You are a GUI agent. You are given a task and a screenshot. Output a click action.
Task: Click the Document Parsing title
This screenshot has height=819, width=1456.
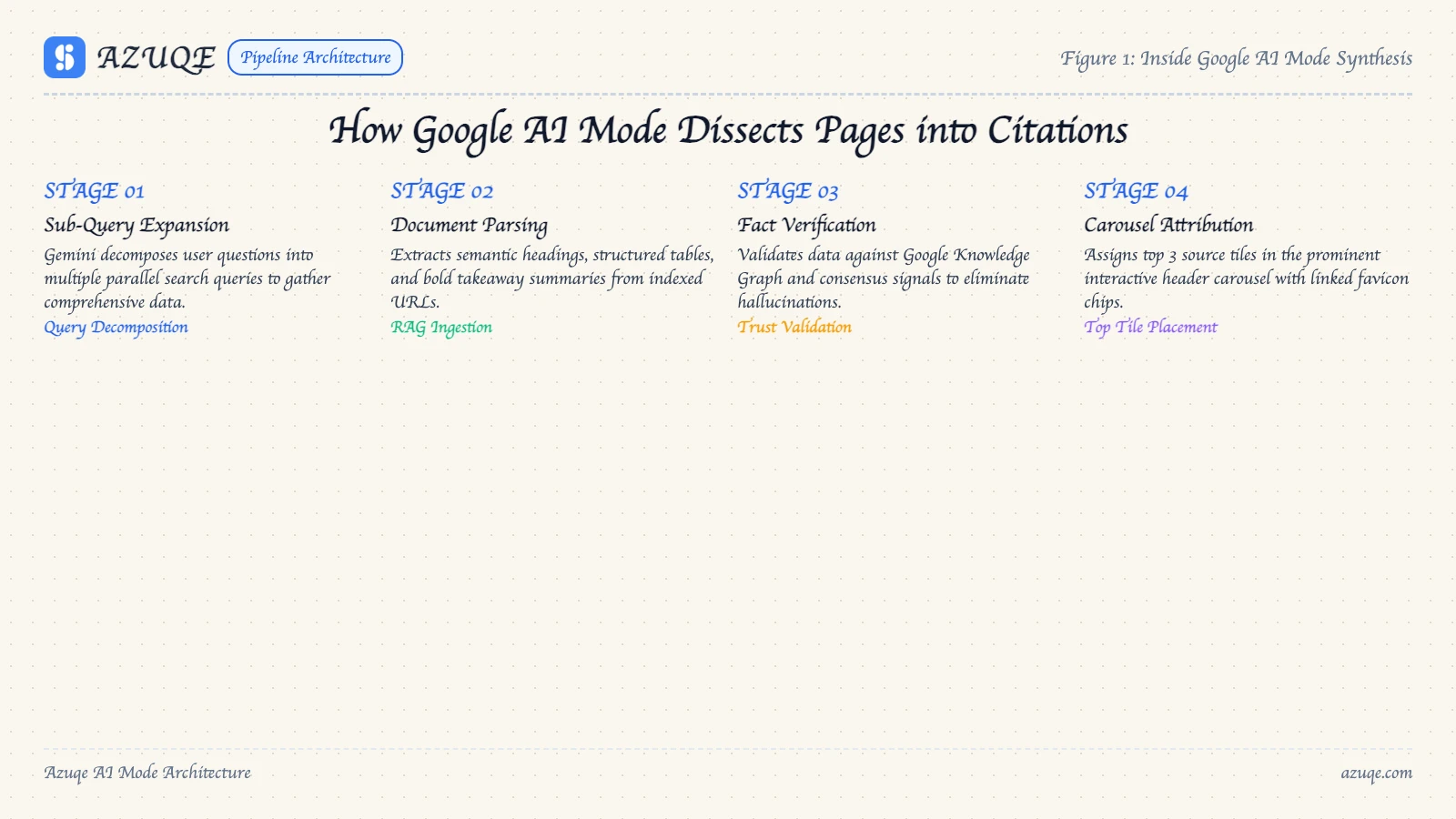point(469,225)
